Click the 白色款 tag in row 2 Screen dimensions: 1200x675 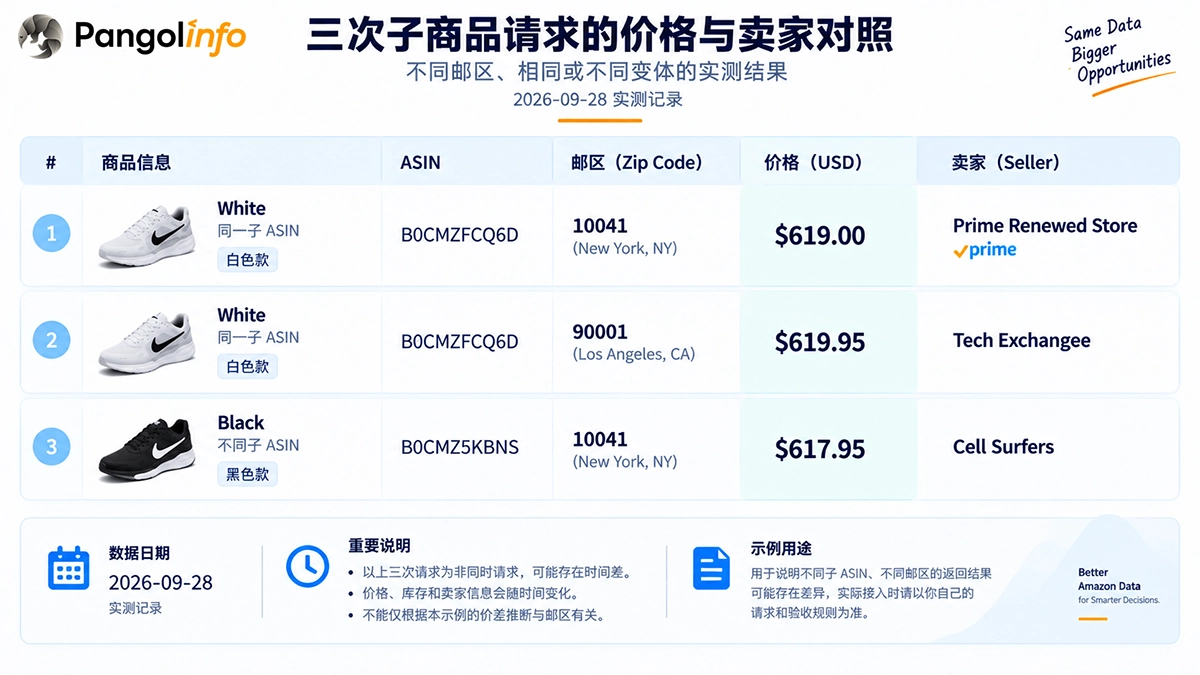(x=247, y=367)
